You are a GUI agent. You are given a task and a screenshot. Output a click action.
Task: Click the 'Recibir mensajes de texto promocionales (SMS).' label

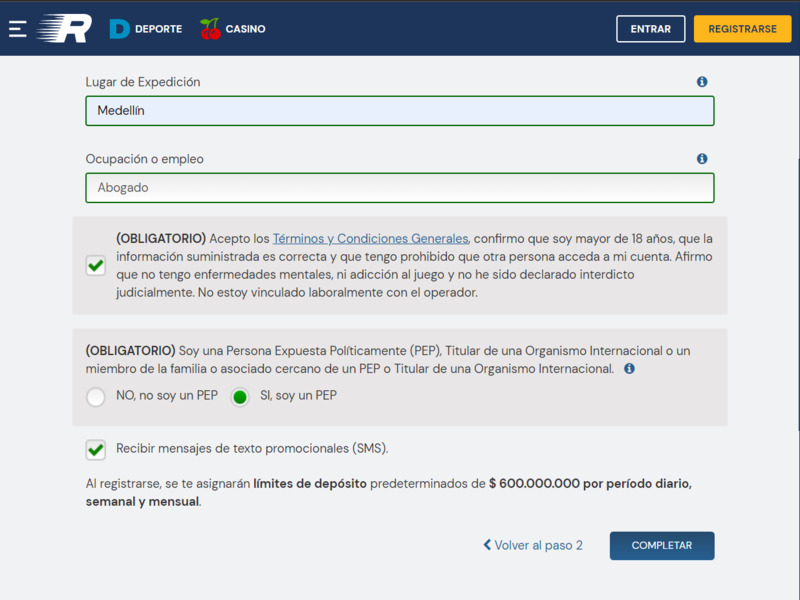tap(252, 448)
